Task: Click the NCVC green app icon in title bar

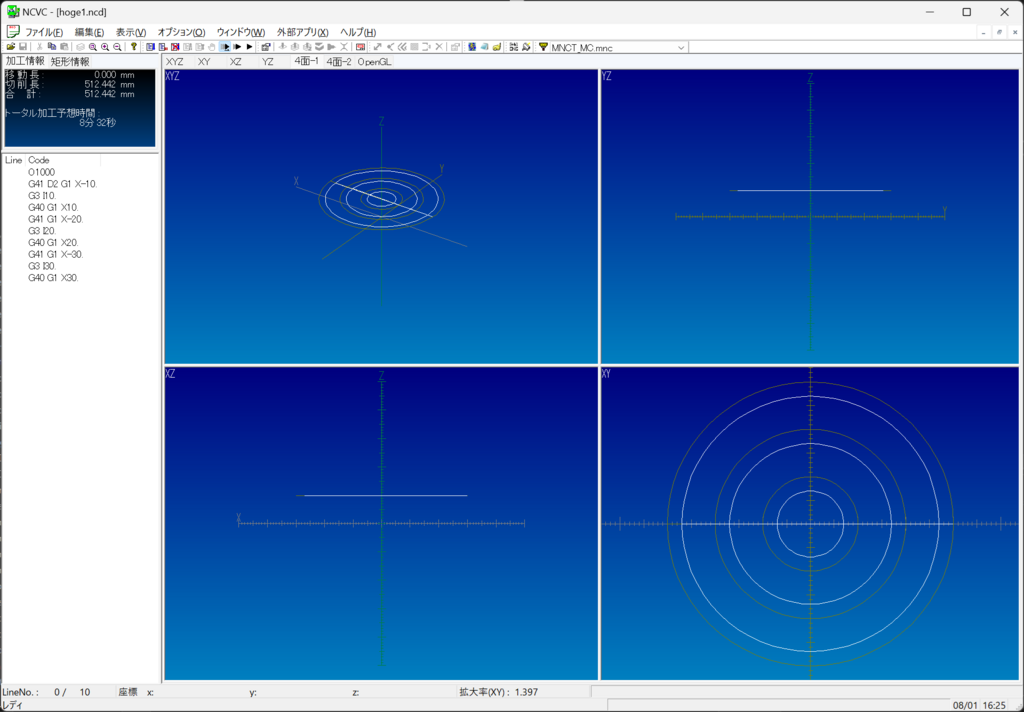Action: pos(13,12)
